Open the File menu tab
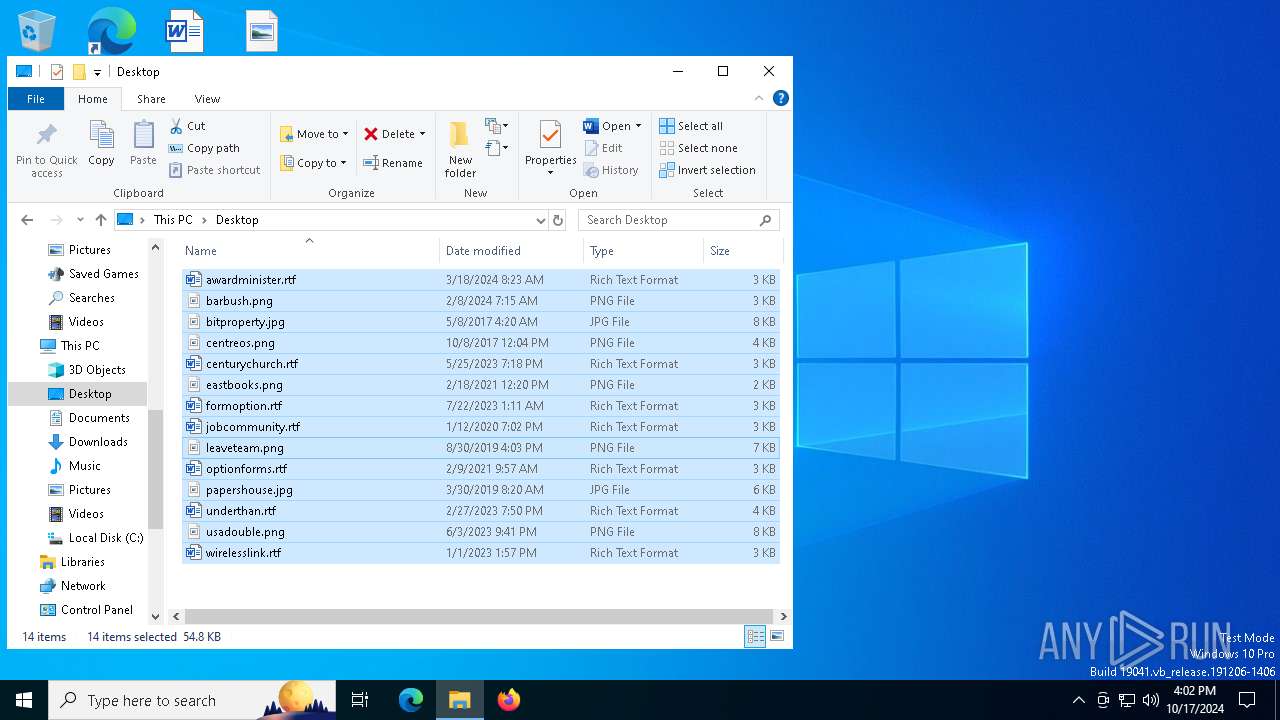 (36, 99)
